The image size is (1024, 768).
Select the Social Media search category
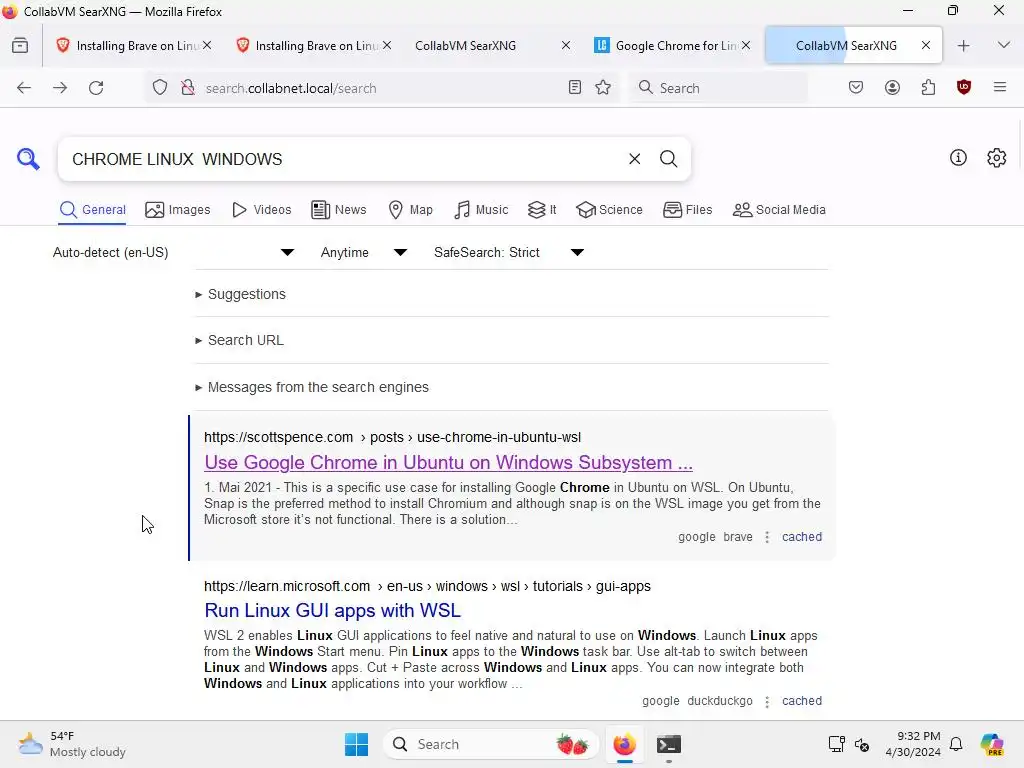[779, 210]
